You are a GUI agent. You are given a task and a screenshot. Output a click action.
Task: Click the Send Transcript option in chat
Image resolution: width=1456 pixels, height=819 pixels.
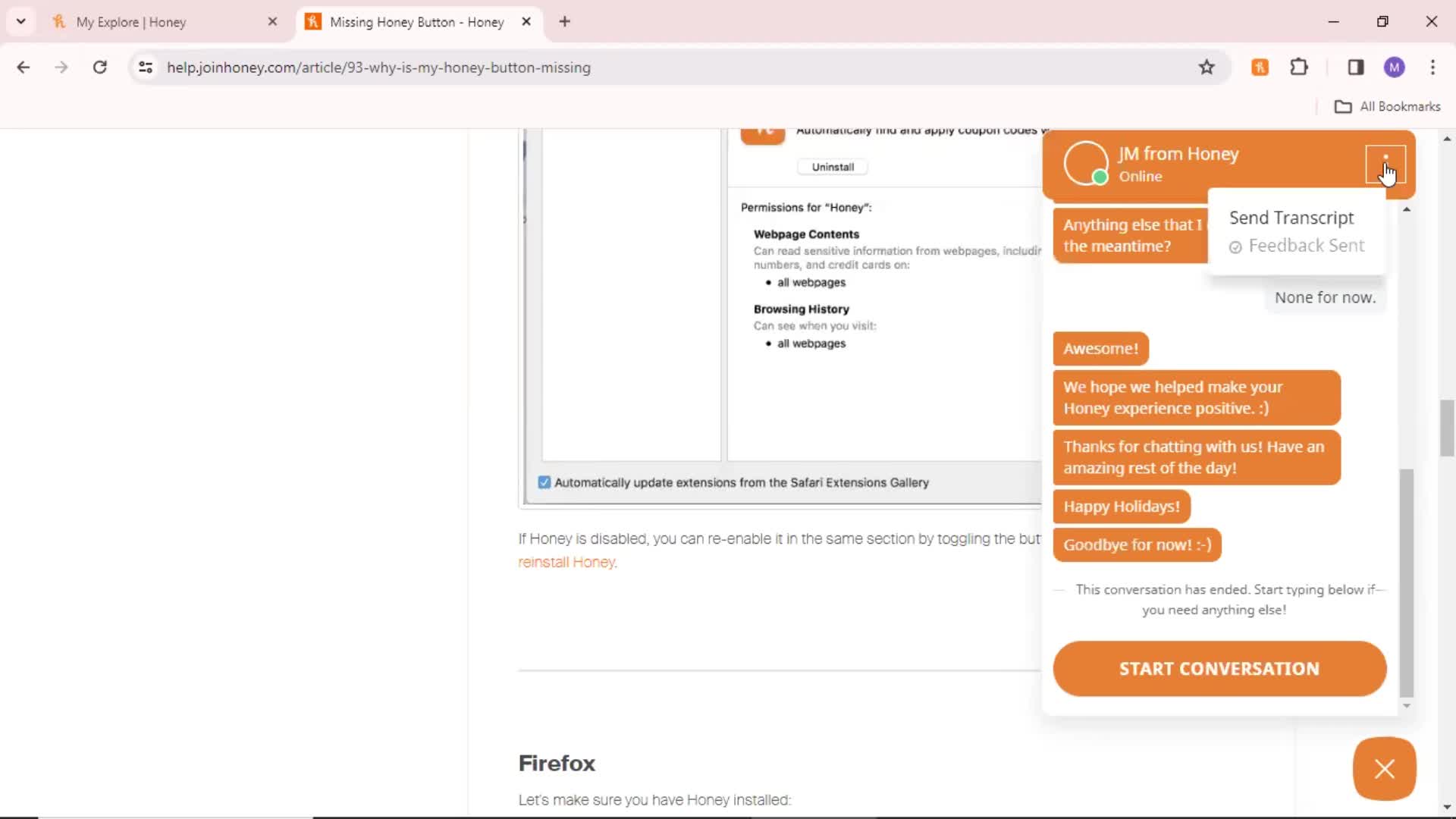[x=1291, y=218]
